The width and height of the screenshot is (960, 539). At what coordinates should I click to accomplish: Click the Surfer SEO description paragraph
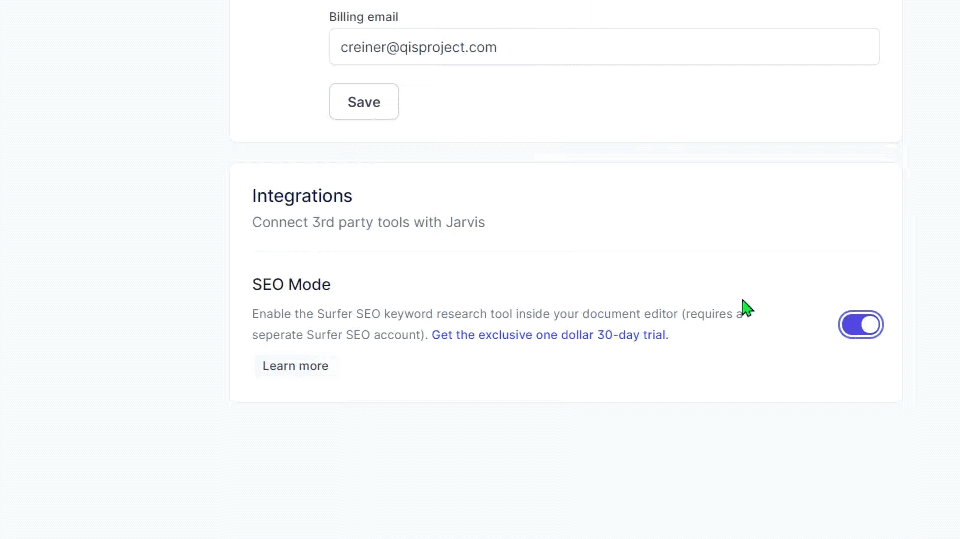[497, 324]
